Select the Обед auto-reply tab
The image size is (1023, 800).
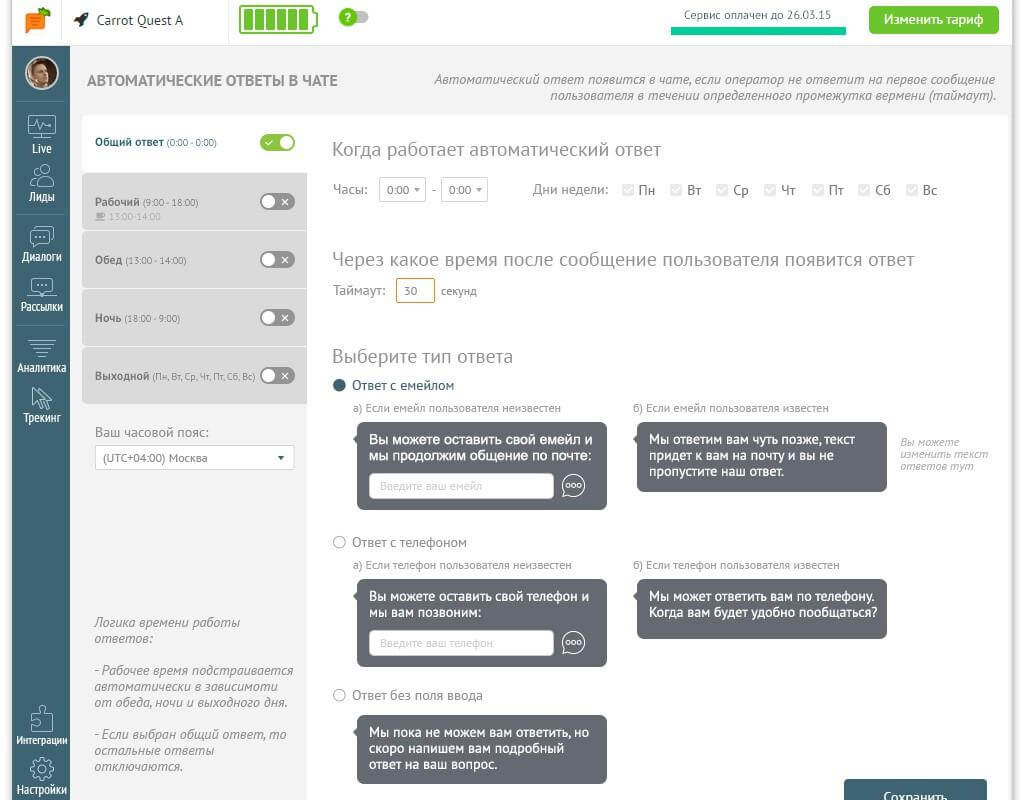[x=170, y=260]
